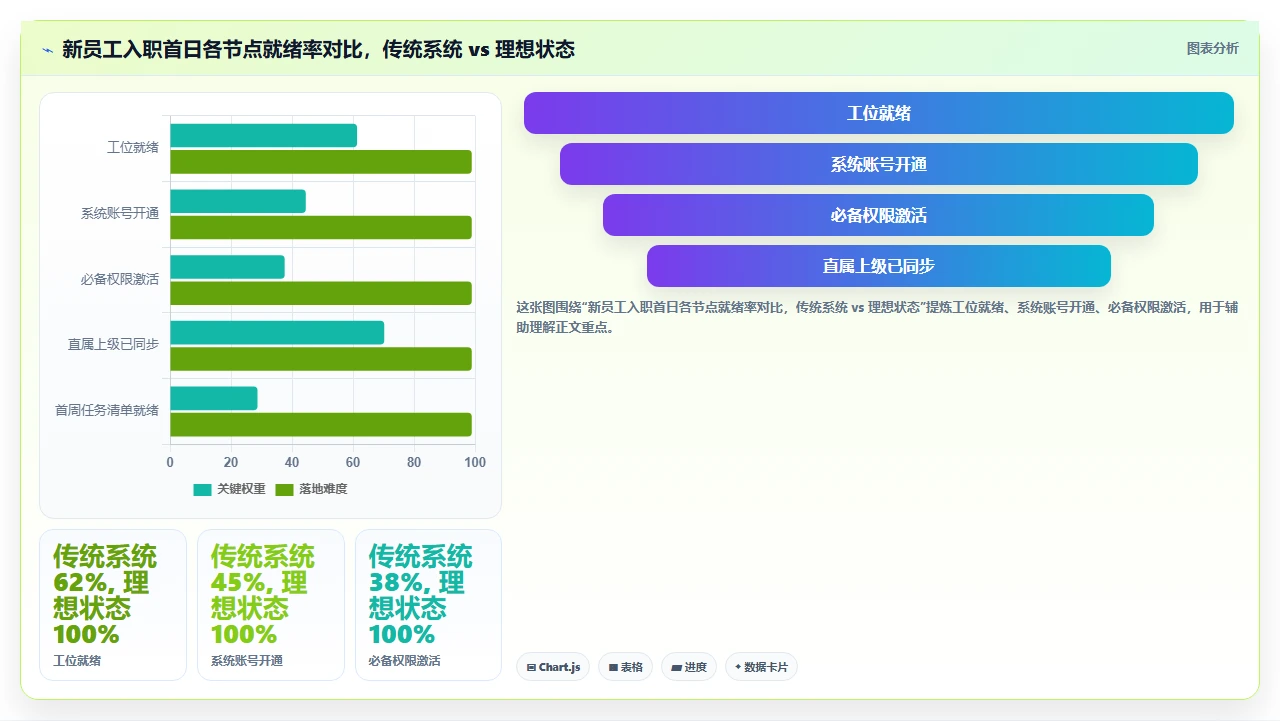Click the green bar for 首周任务清单就绪
The height and width of the screenshot is (721, 1280).
click(321, 424)
